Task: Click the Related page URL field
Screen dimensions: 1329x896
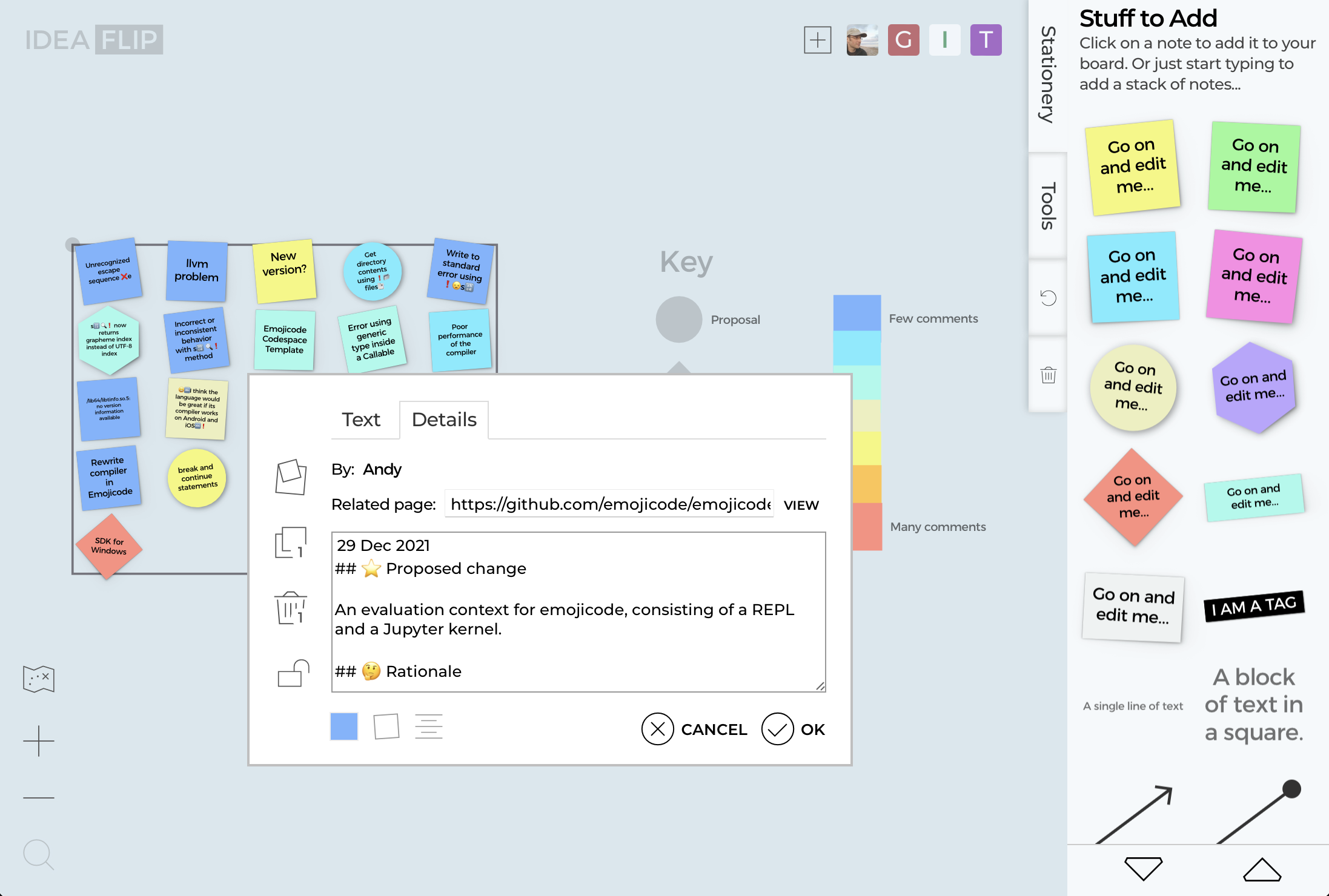Action: [x=609, y=504]
